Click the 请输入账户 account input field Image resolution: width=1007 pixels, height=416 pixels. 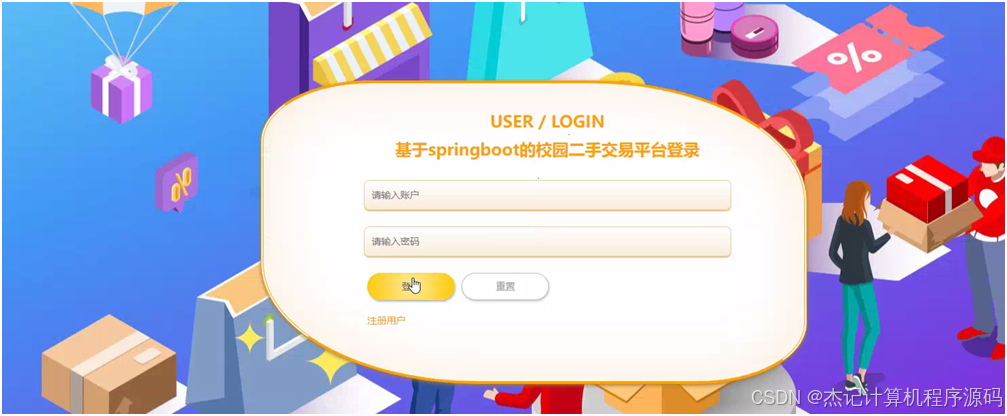[x=547, y=195]
